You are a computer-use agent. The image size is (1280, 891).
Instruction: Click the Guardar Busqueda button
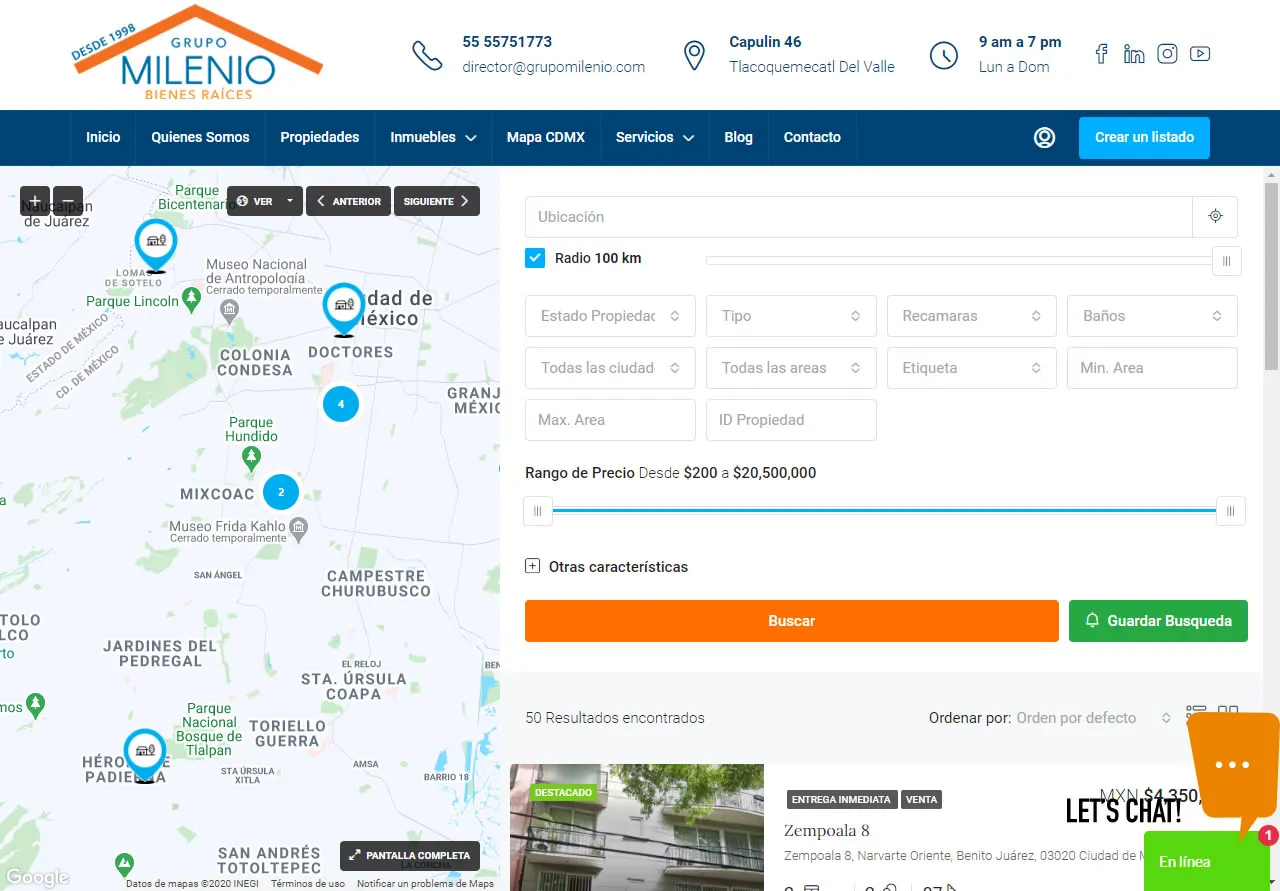point(1158,621)
